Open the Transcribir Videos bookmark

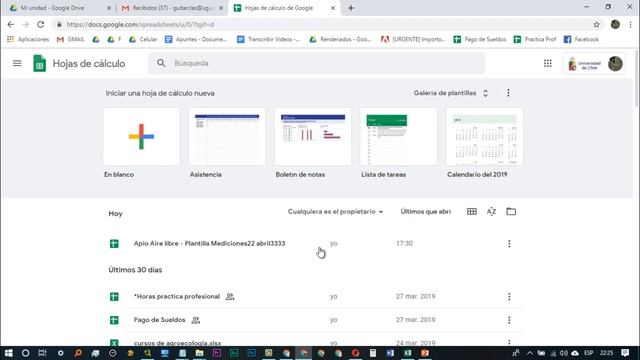pyautogui.click(x=269, y=39)
